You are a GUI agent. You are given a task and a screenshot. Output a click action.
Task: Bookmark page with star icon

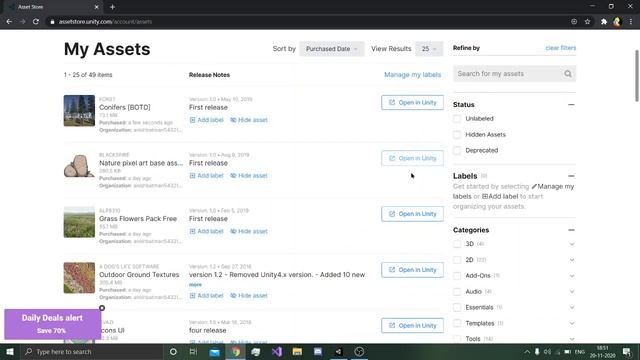point(587,22)
